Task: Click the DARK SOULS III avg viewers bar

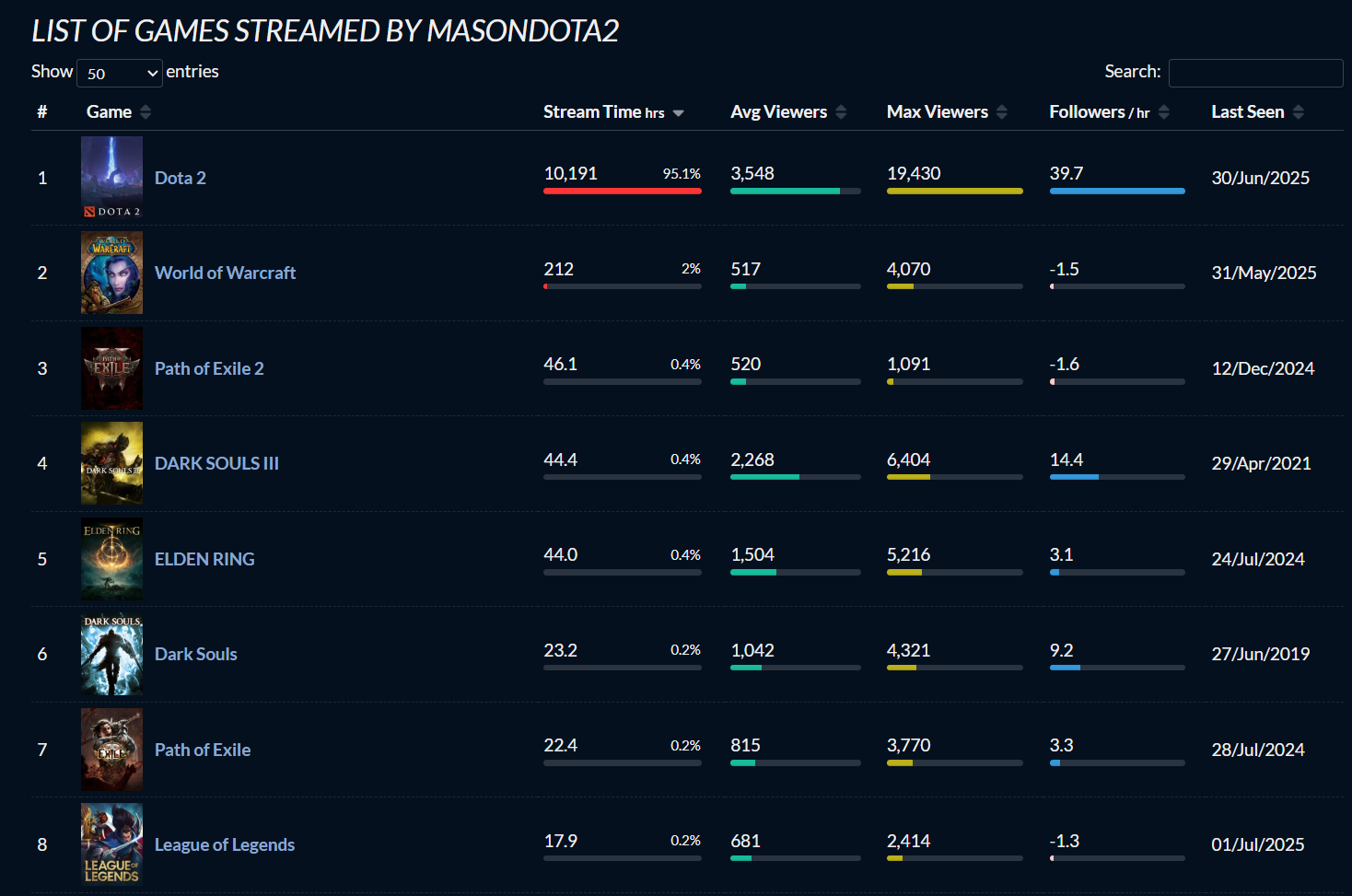Action: point(796,477)
